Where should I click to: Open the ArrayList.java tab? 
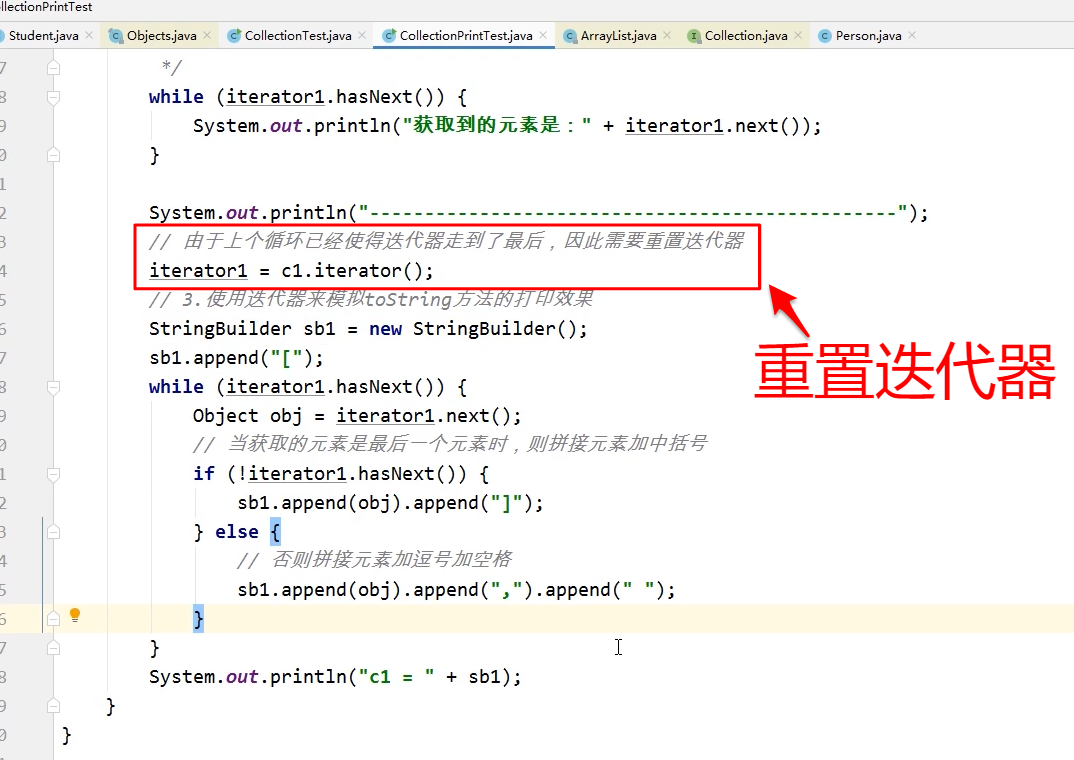(619, 36)
